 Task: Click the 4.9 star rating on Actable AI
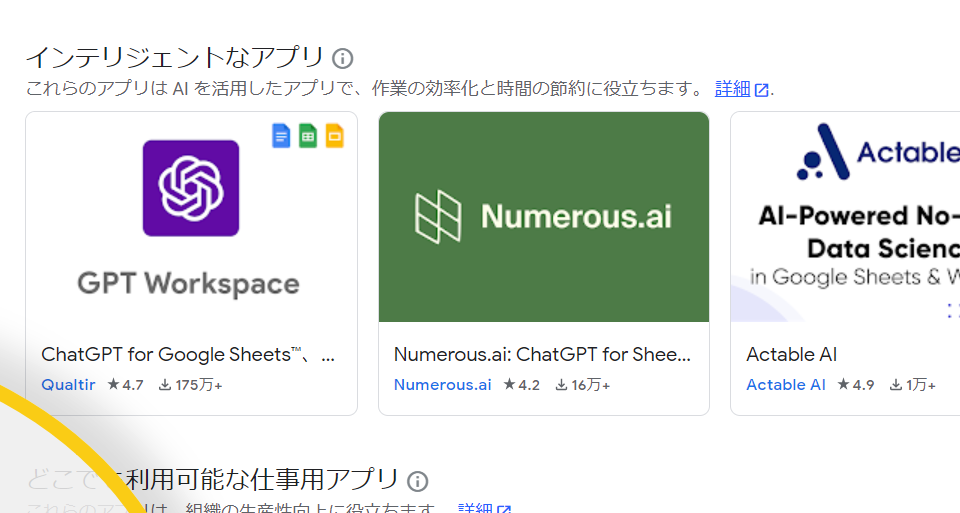click(x=855, y=385)
